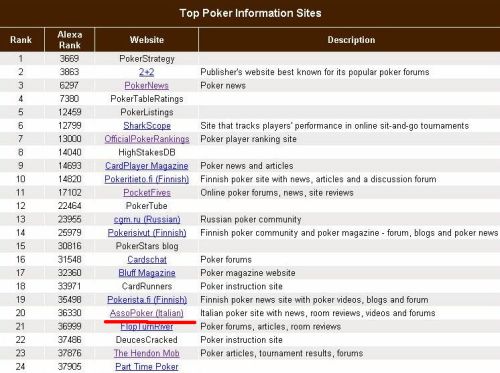Select Alexa rank value 12799

point(70,126)
